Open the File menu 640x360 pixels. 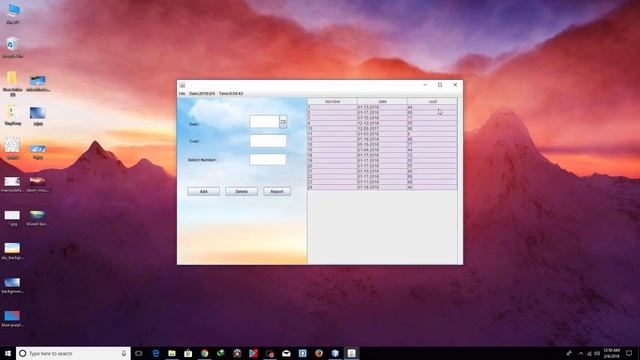(x=182, y=93)
